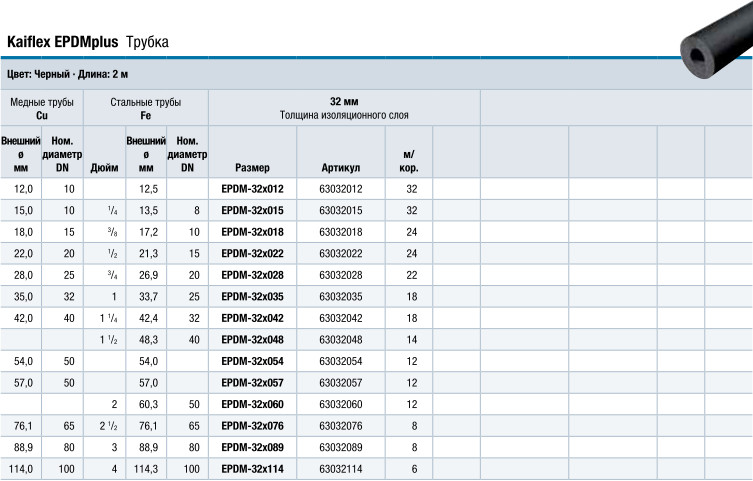
Task: Click copper diameter value '28,0'
Action: click(24, 275)
